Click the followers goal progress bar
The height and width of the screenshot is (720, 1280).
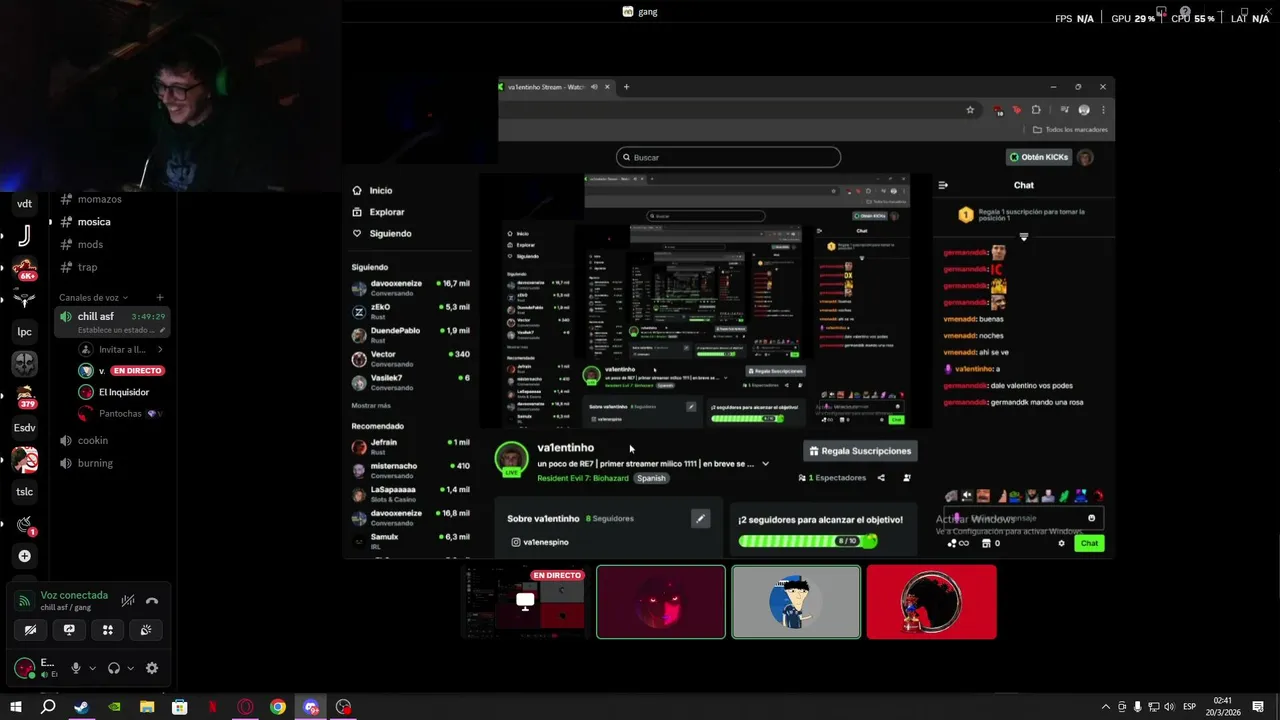pyautogui.click(x=808, y=541)
